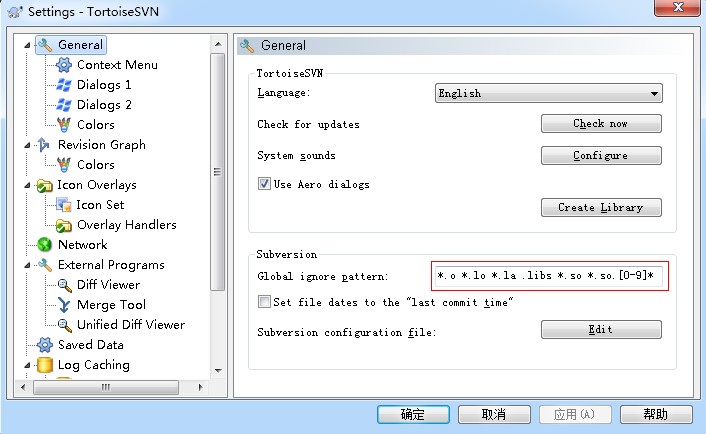706x434 pixels.
Task: Collapse the External Programs tree node
Action: (x=27, y=265)
